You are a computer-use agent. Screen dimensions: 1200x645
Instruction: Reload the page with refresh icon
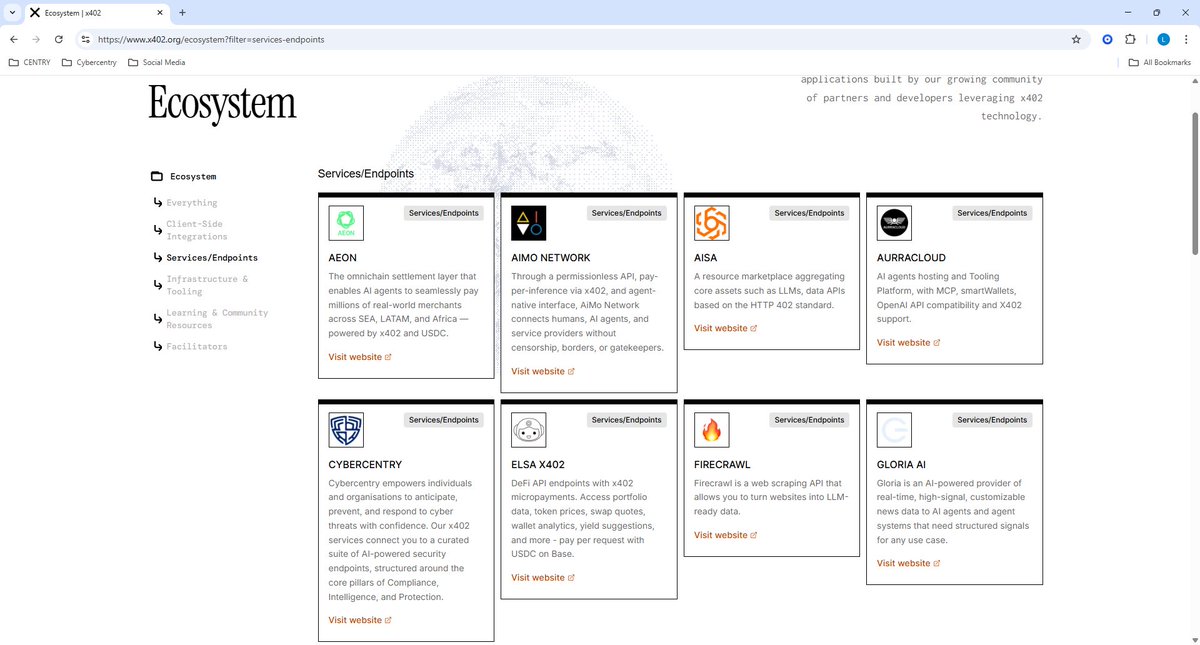[59, 39]
